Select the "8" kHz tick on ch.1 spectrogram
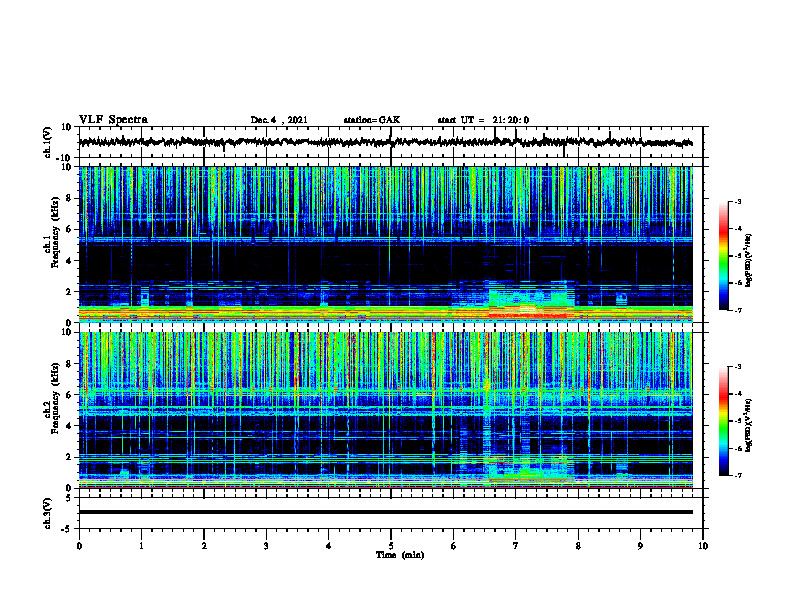 click(69, 198)
